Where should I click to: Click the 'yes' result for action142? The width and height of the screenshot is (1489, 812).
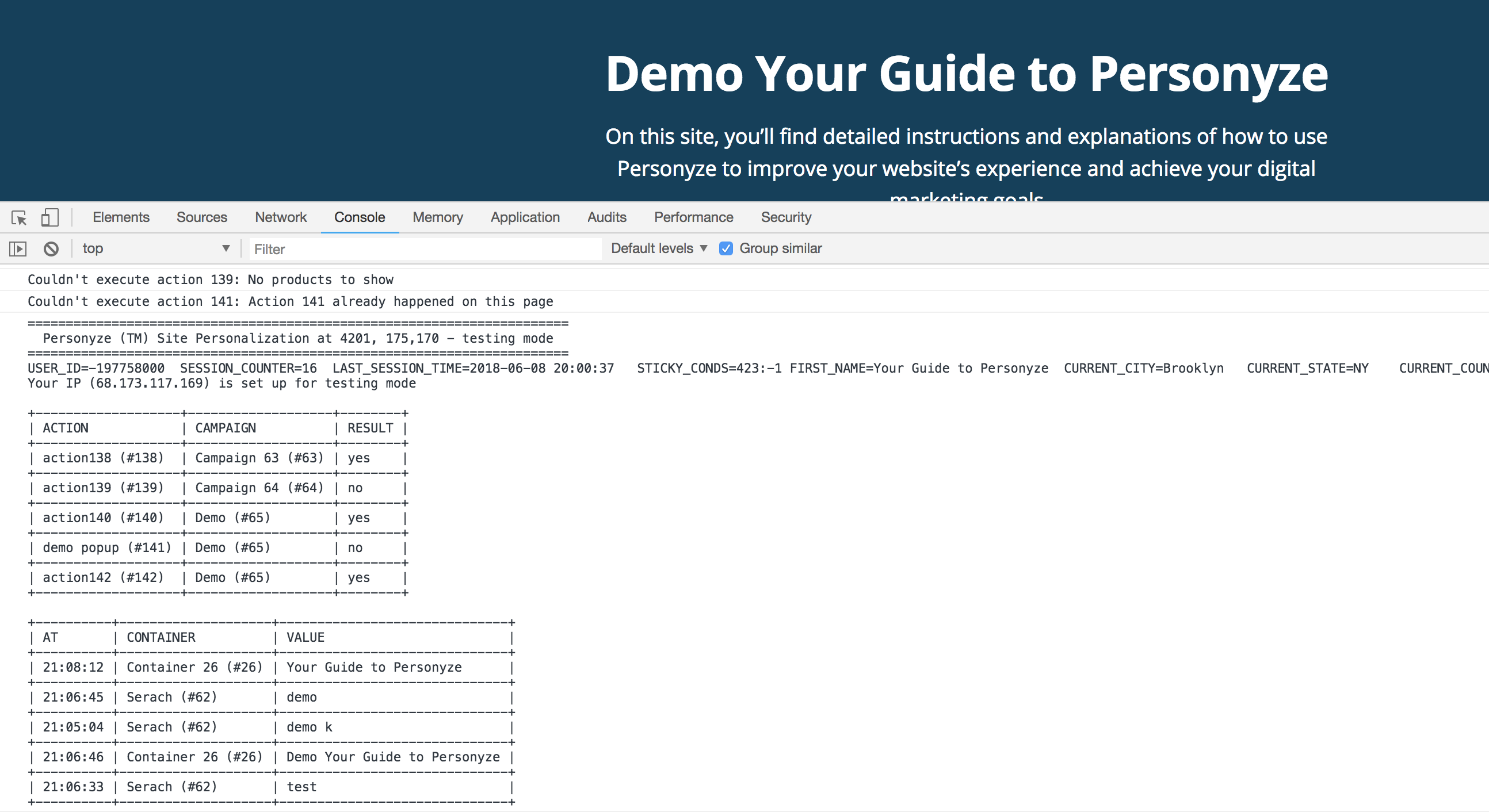(358, 579)
